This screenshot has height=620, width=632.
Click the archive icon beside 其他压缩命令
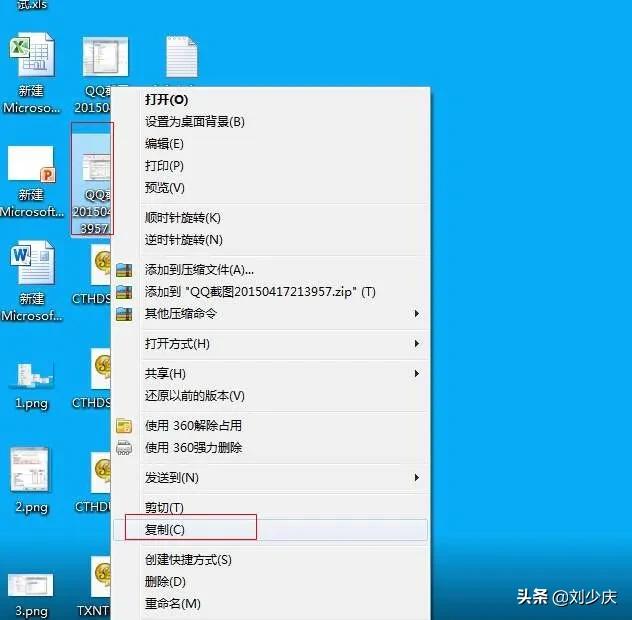pos(124,314)
